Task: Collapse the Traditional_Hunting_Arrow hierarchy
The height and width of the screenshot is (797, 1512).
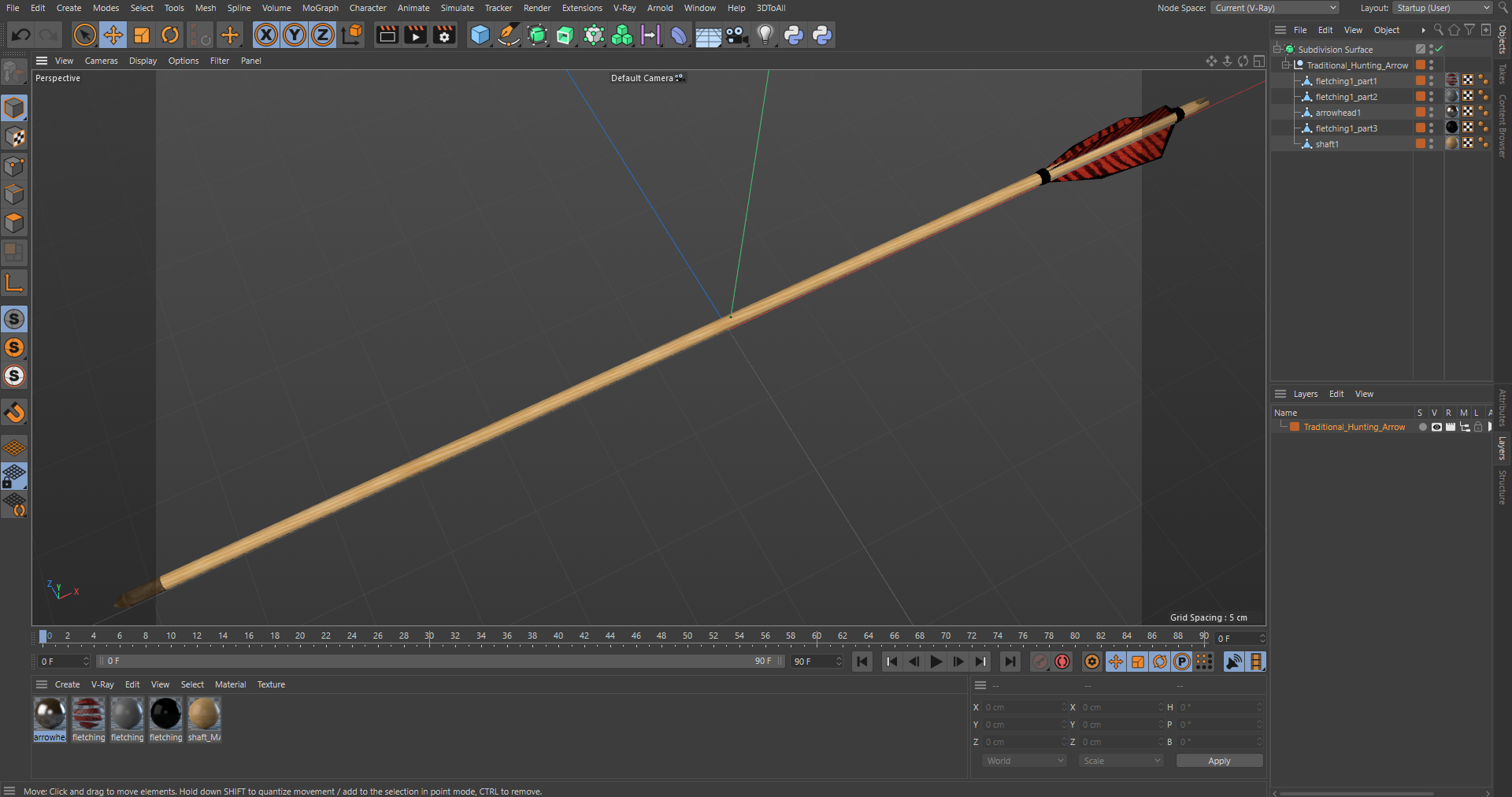Action: coord(1285,65)
